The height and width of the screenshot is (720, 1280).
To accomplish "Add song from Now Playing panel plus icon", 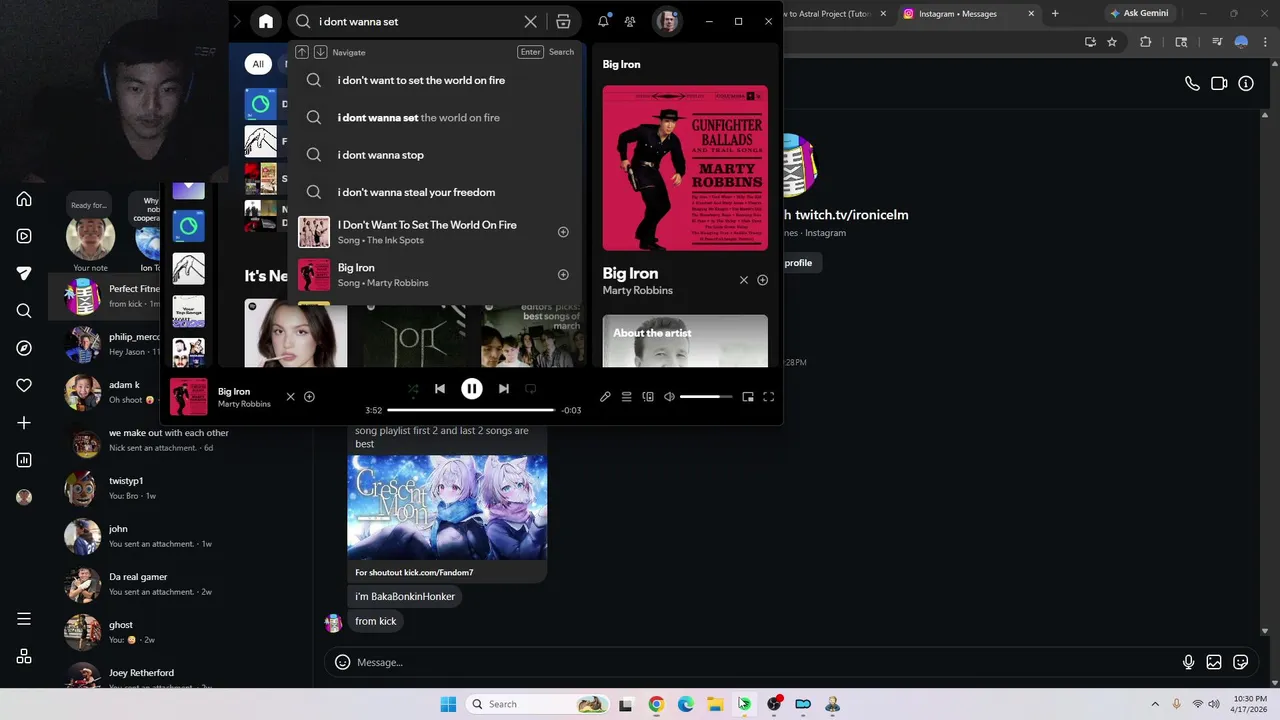I will click(x=762, y=280).
